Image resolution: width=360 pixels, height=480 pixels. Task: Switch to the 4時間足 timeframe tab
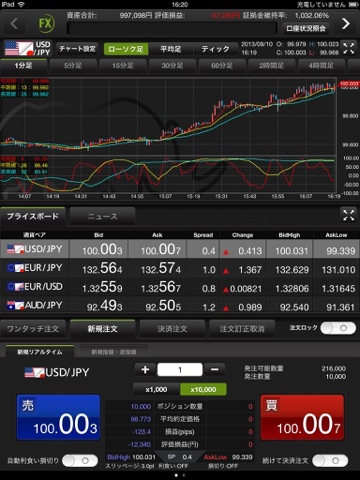(x=321, y=66)
